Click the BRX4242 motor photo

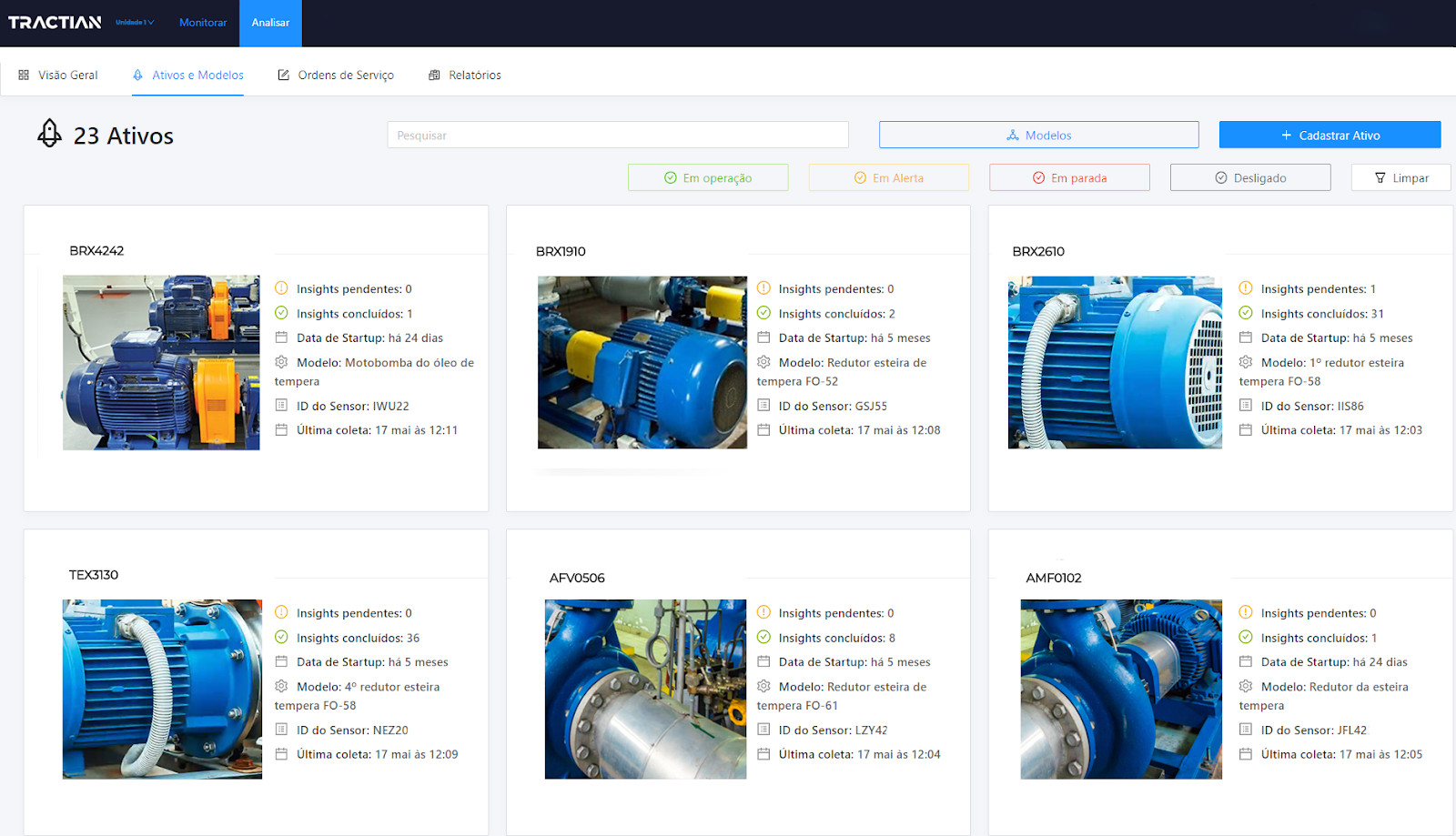(x=161, y=363)
